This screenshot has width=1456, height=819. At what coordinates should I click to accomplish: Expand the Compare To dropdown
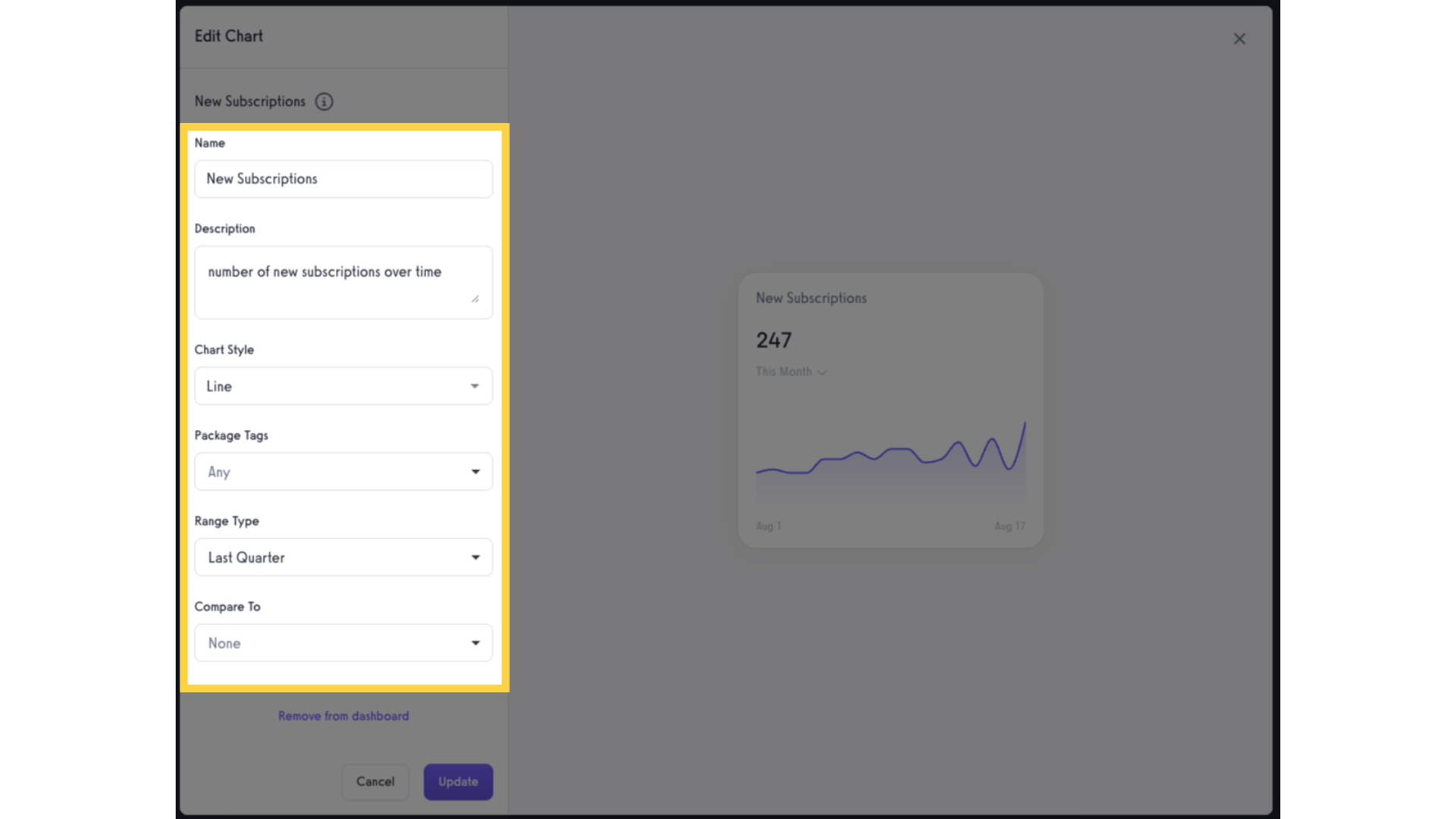(x=344, y=643)
